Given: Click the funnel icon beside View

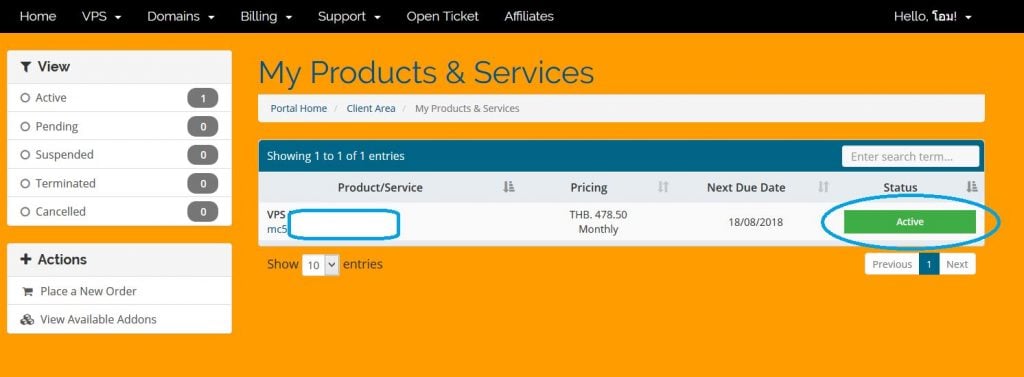Looking at the screenshot, I should pyautogui.click(x=25, y=67).
